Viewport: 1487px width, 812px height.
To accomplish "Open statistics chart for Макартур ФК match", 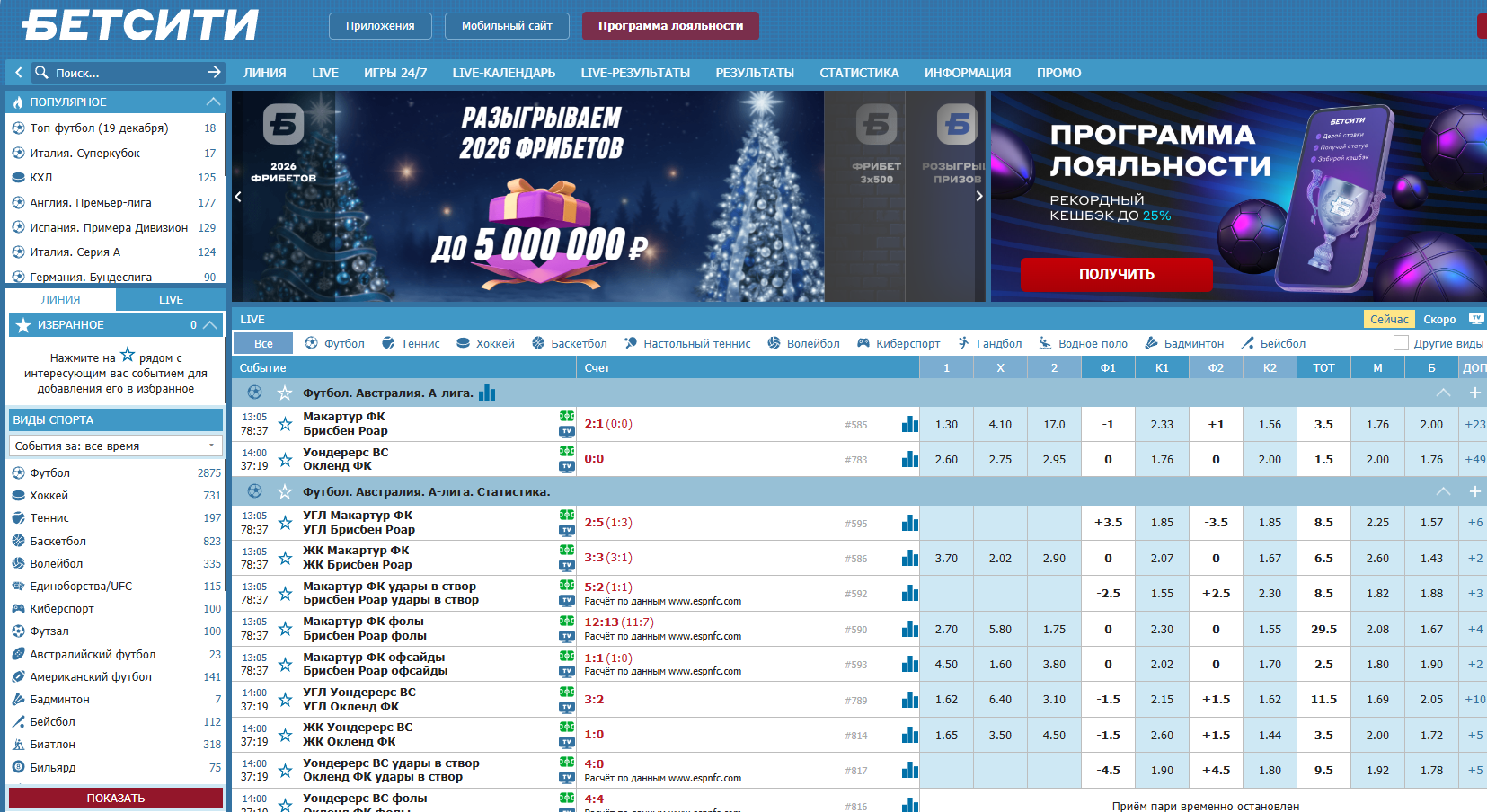I will click(x=909, y=424).
